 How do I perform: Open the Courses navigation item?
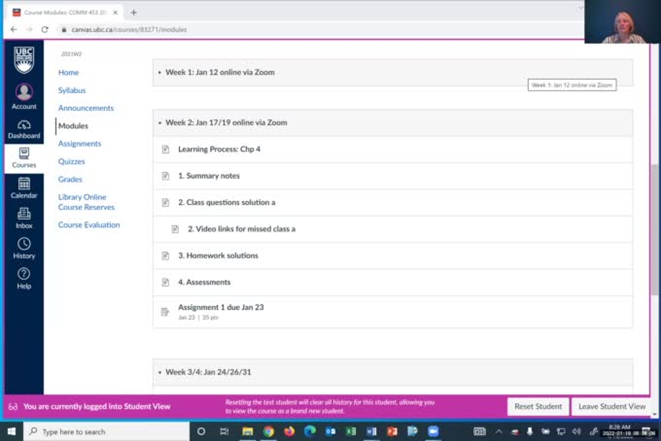[24, 158]
